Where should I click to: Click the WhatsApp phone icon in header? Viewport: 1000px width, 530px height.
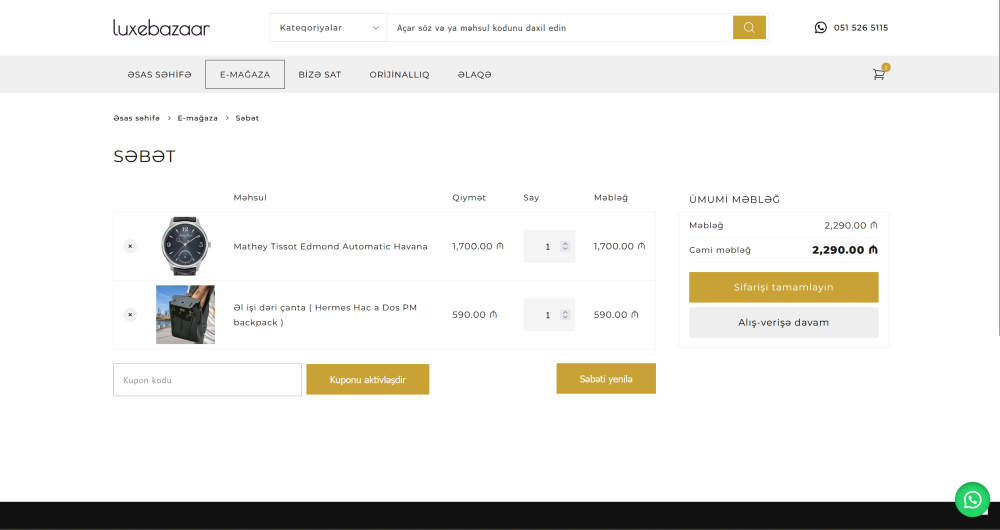(821, 28)
